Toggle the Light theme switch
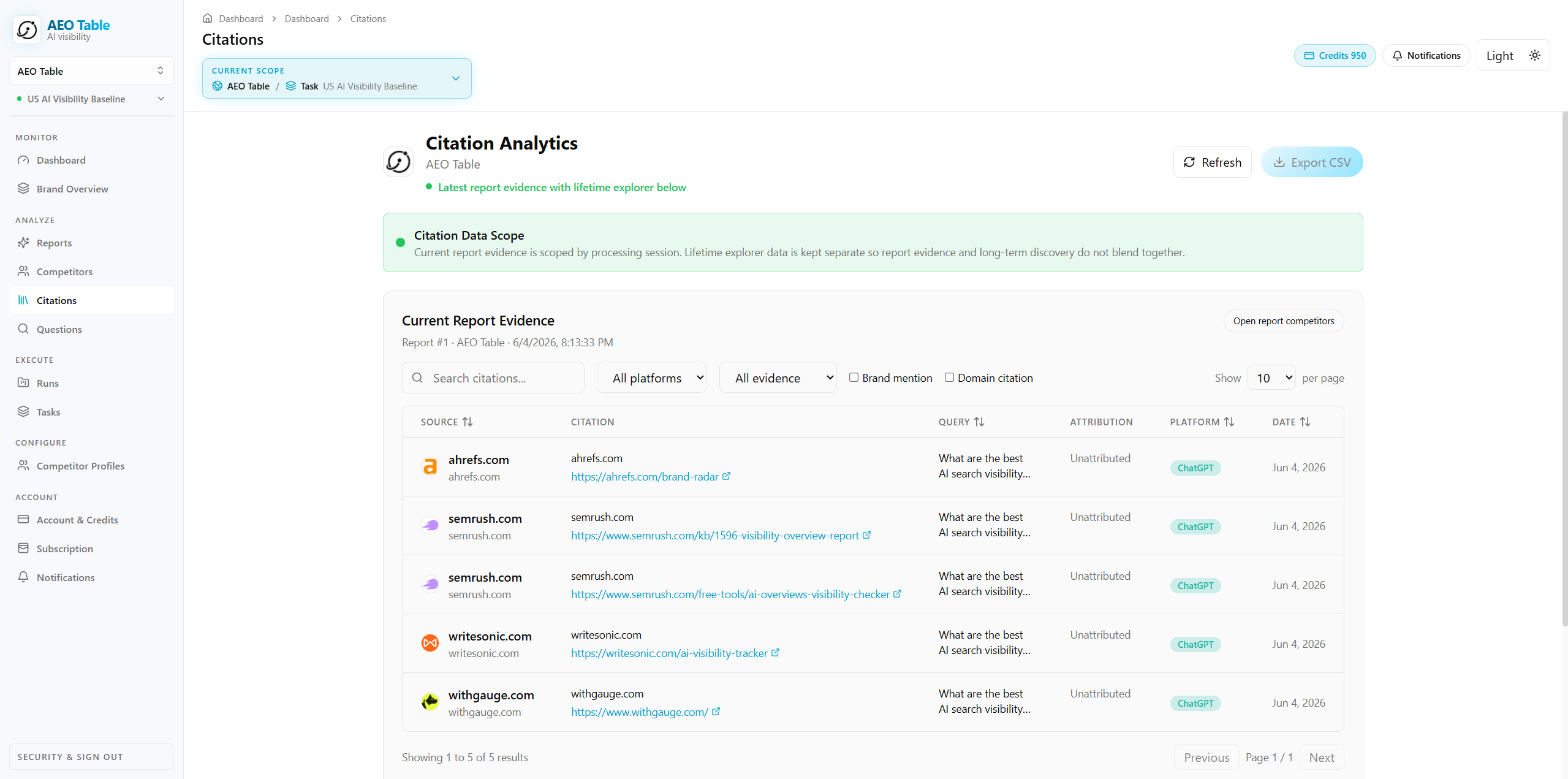Image resolution: width=1568 pixels, height=779 pixels. coord(1513,56)
